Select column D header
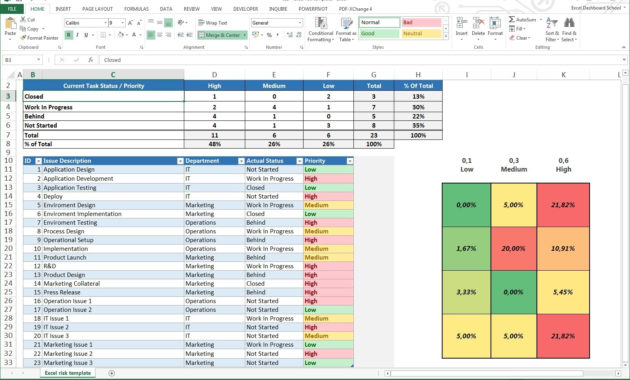The width and height of the screenshot is (630, 380). 215,75
